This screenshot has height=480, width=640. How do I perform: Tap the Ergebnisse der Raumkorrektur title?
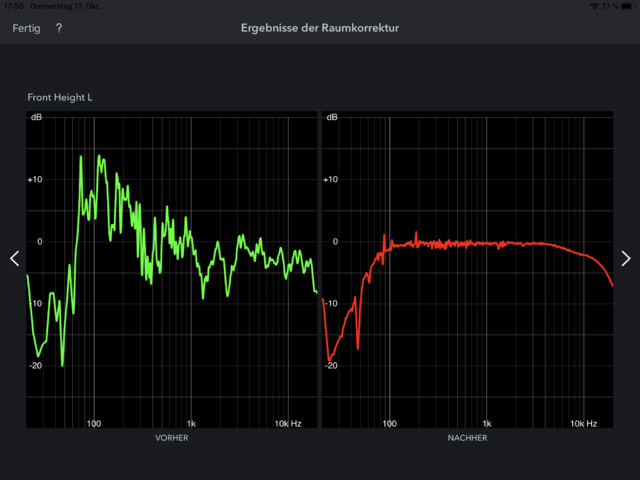[x=320, y=28]
